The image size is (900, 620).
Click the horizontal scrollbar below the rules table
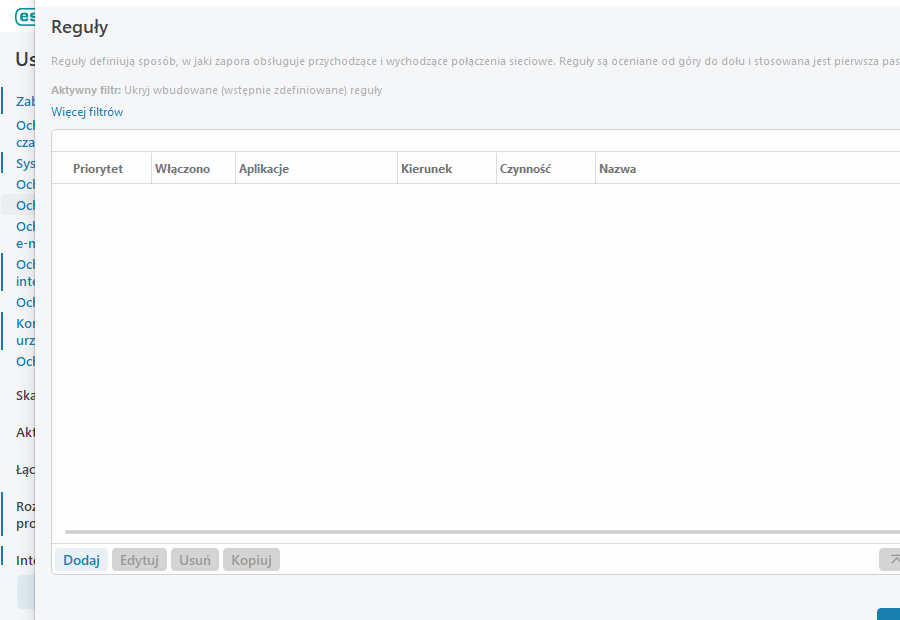pos(480,532)
